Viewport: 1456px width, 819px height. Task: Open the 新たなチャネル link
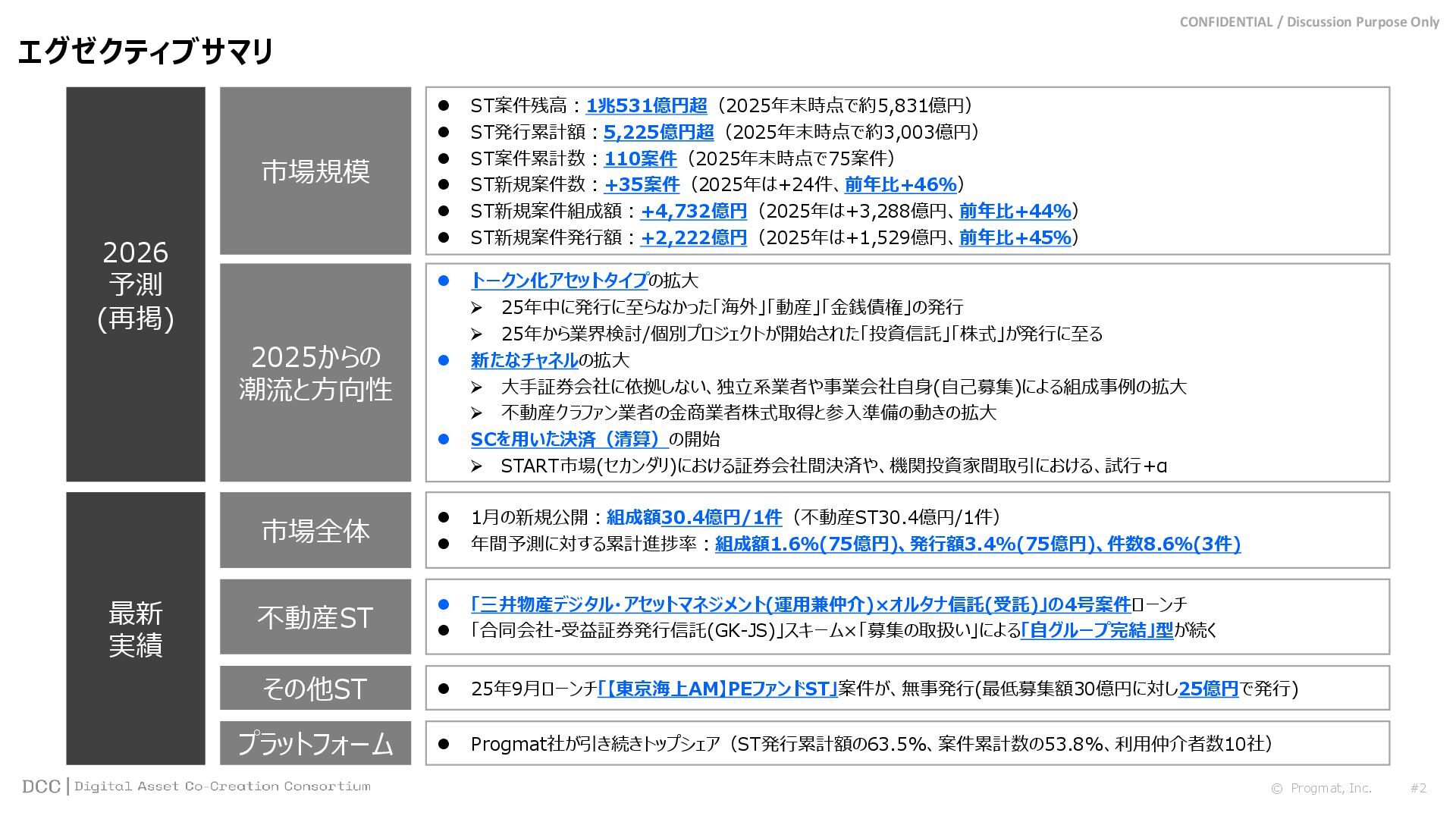(524, 360)
